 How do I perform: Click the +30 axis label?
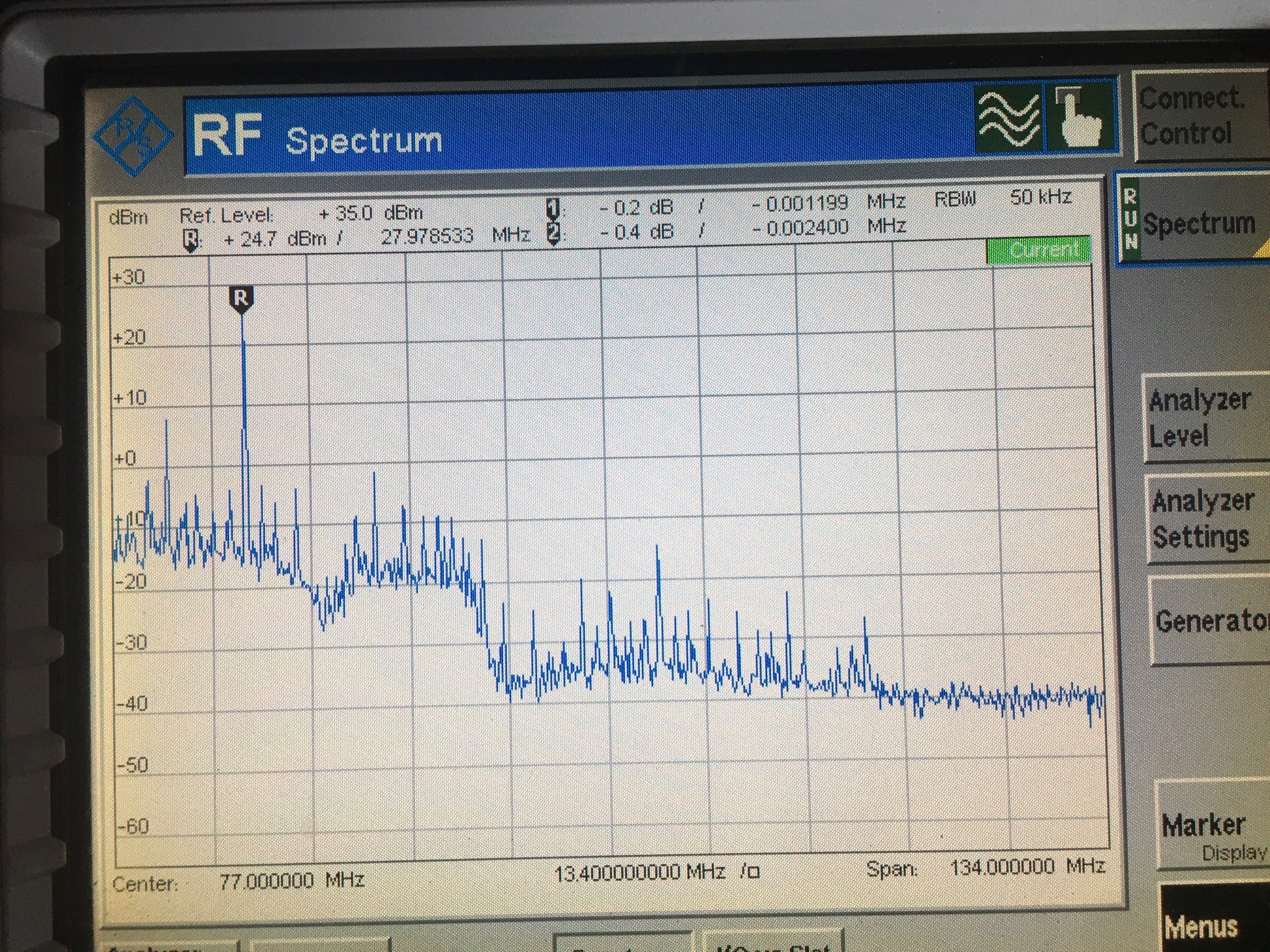pyautogui.click(x=128, y=277)
